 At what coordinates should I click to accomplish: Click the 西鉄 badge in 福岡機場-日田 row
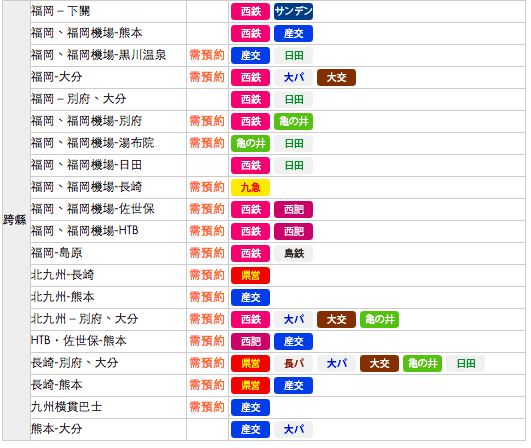point(250,166)
